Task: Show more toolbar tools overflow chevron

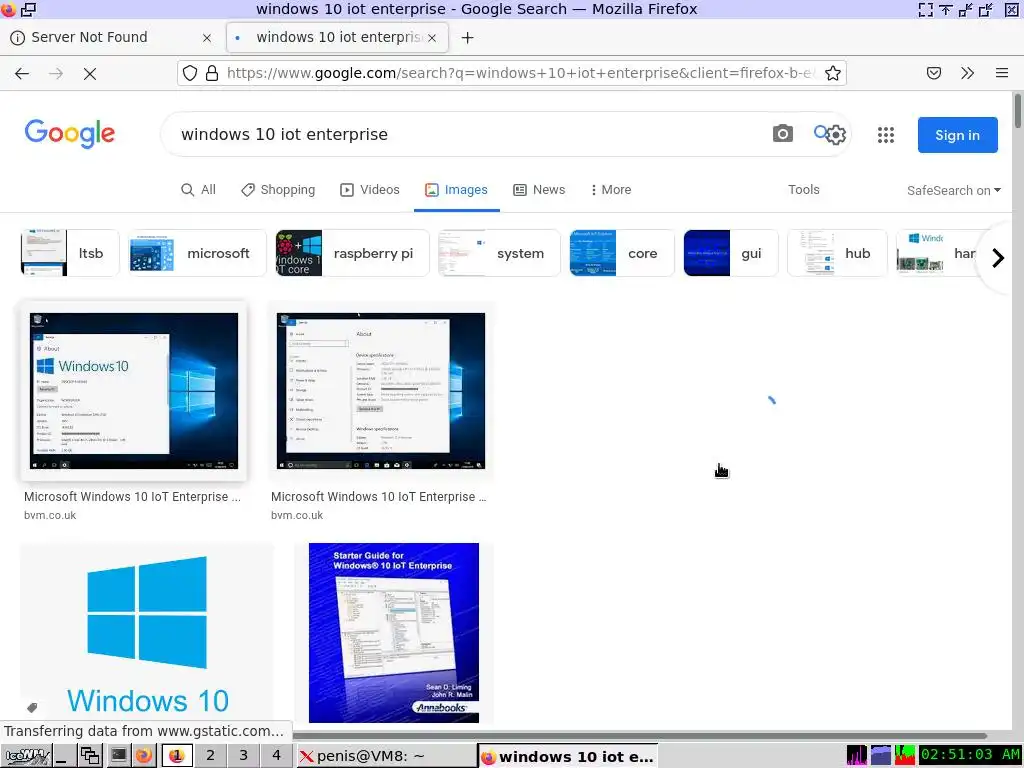Action: (968, 73)
